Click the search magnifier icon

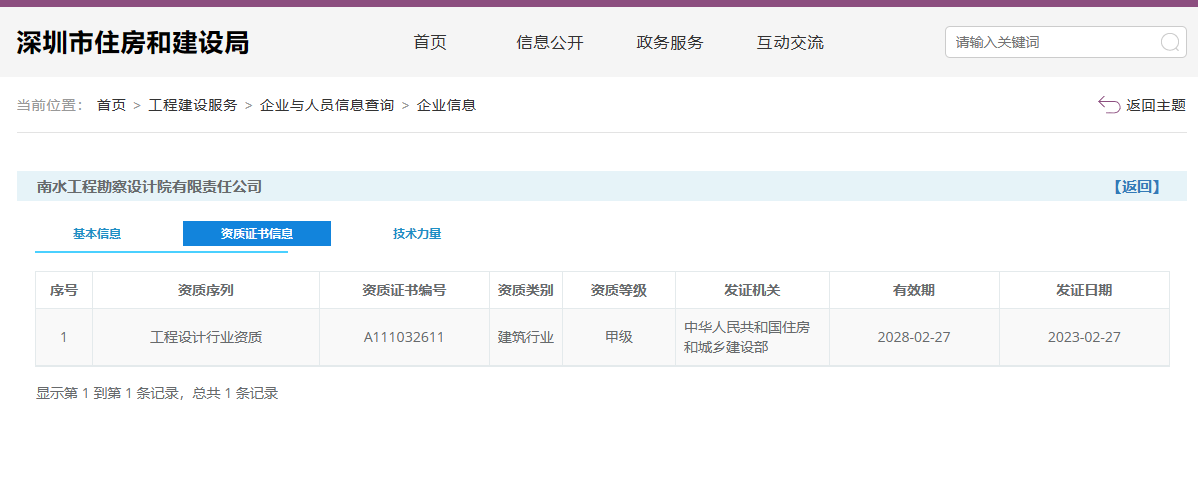1169,42
